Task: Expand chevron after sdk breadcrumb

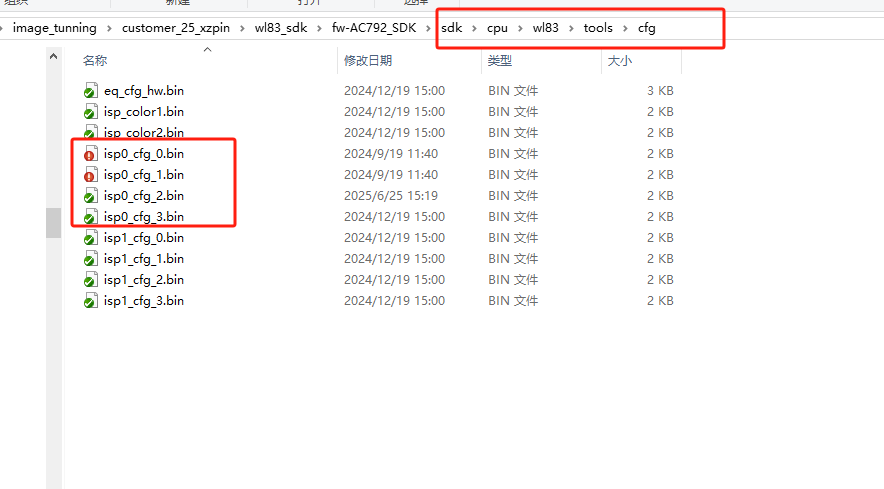Action: (x=474, y=28)
